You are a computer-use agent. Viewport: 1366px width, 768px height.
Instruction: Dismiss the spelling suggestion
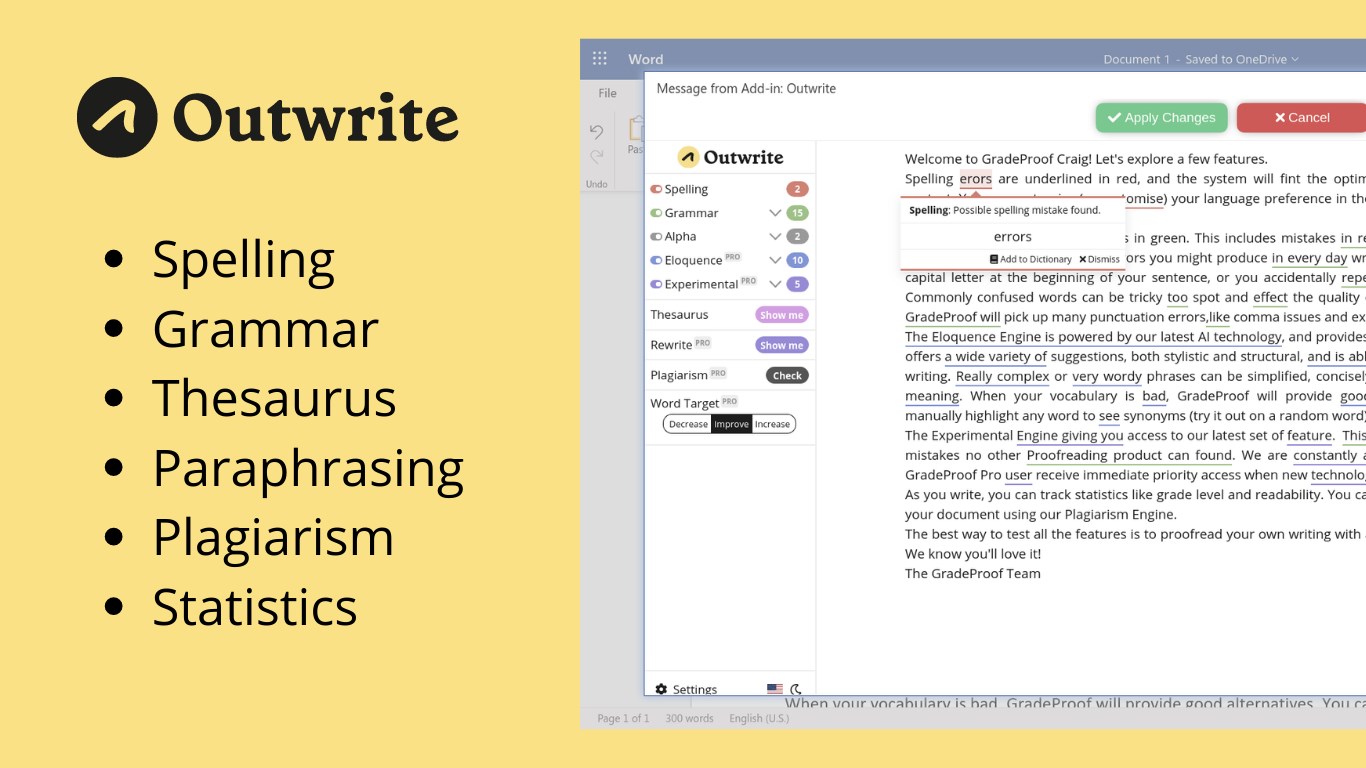(1099, 259)
